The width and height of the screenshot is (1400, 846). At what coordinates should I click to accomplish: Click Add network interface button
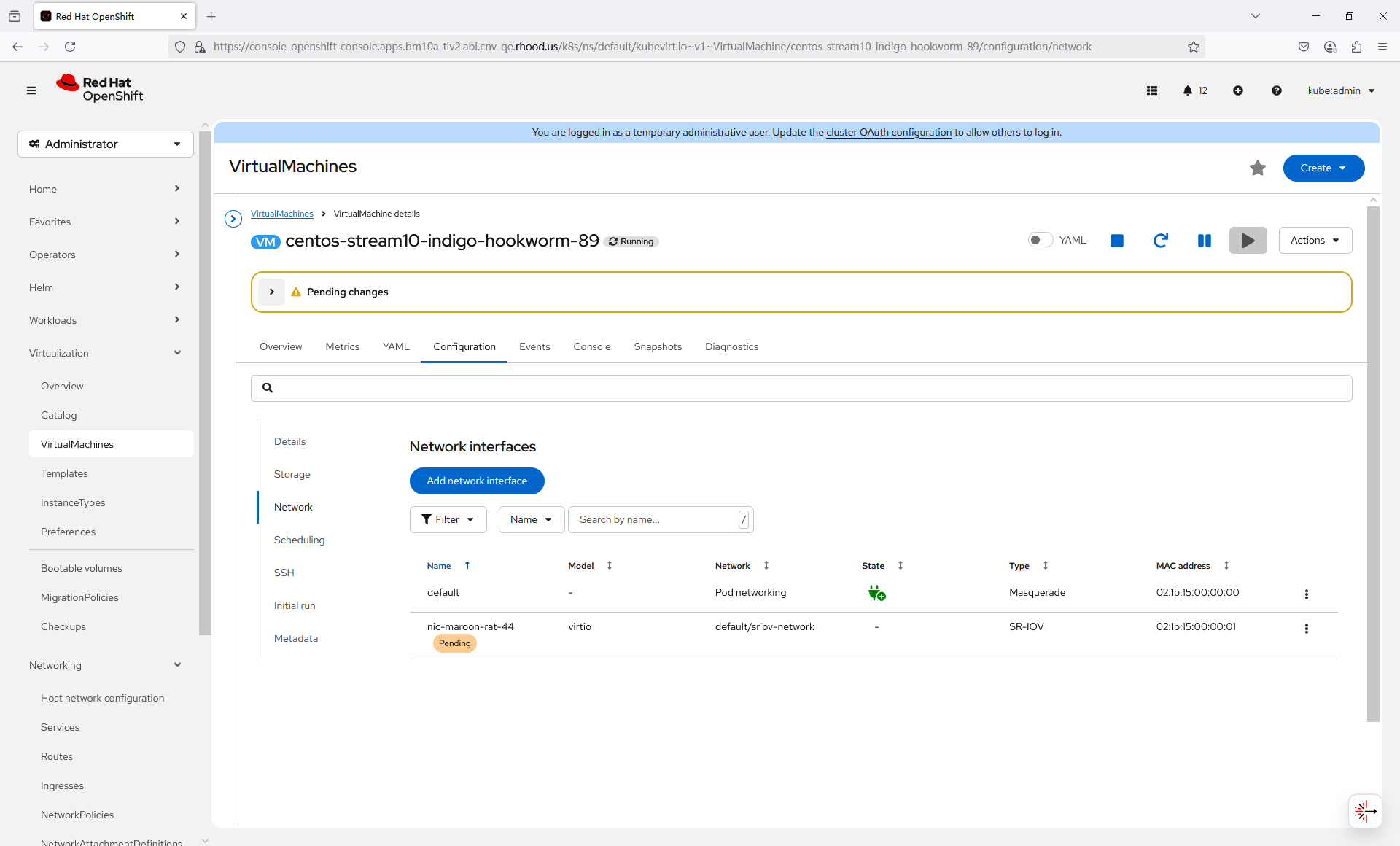pos(477,481)
